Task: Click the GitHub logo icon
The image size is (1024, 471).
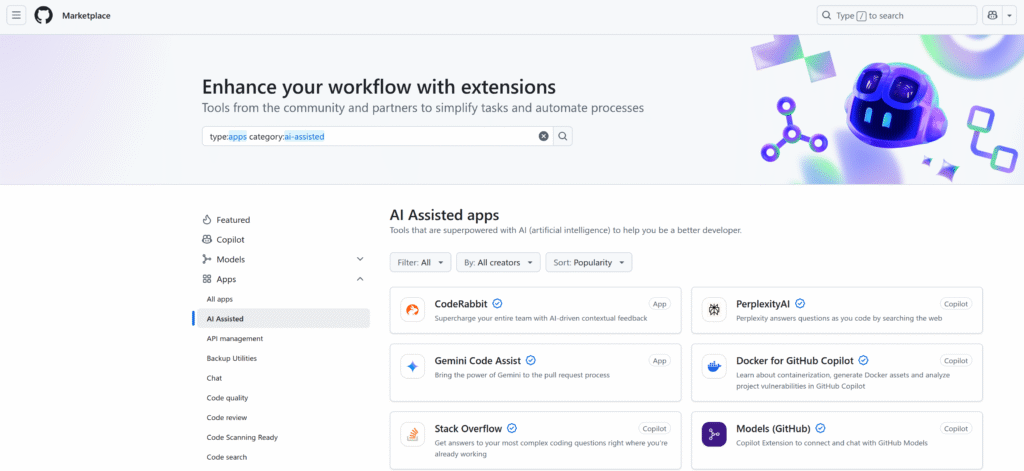Action: coord(44,16)
